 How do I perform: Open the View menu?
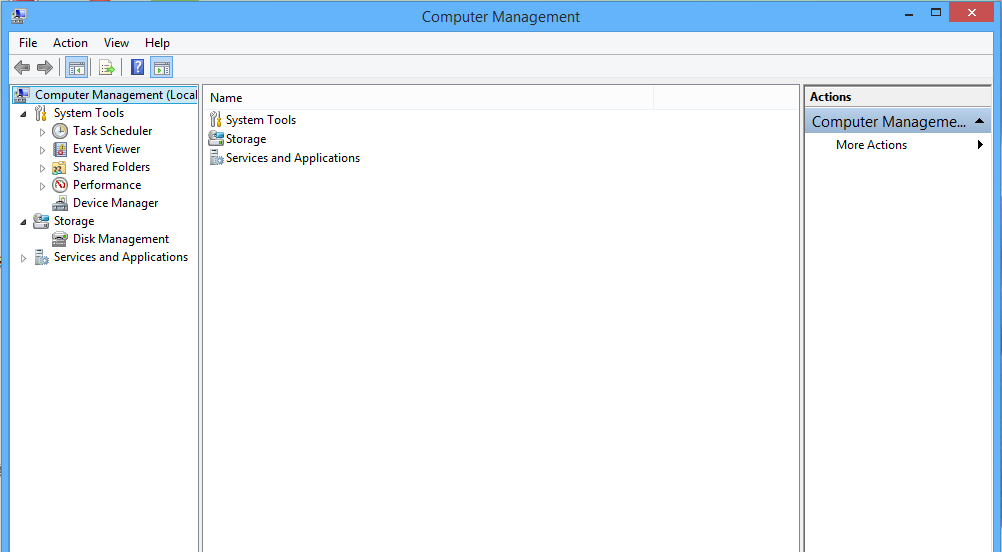[116, 43]
